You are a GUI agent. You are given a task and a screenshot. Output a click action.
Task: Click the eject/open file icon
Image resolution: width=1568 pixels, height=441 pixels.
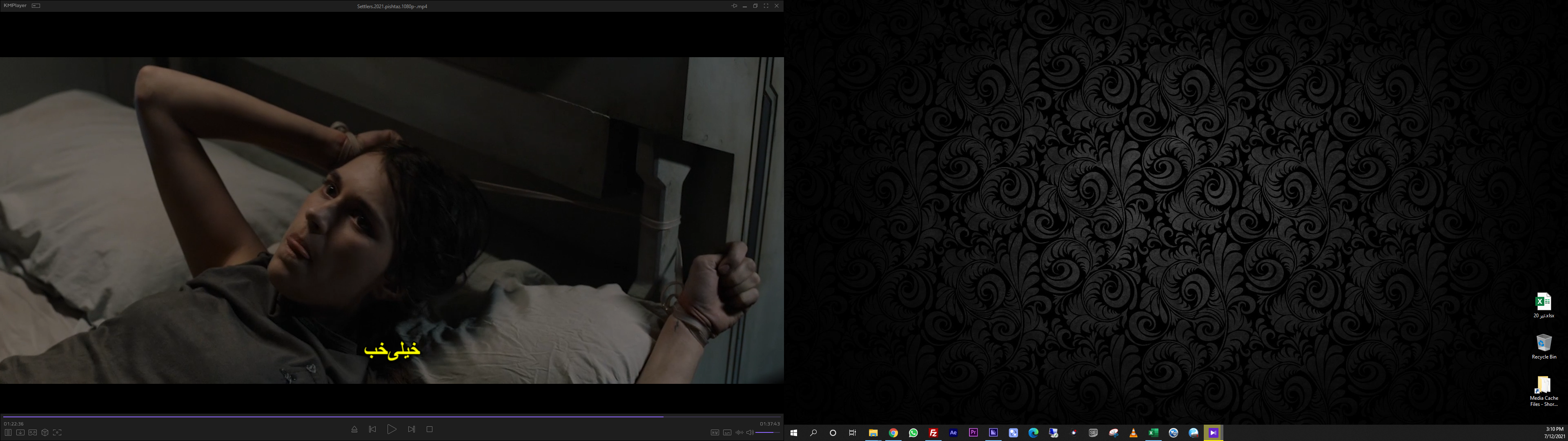pyautogui.click(x=354, y=430)
